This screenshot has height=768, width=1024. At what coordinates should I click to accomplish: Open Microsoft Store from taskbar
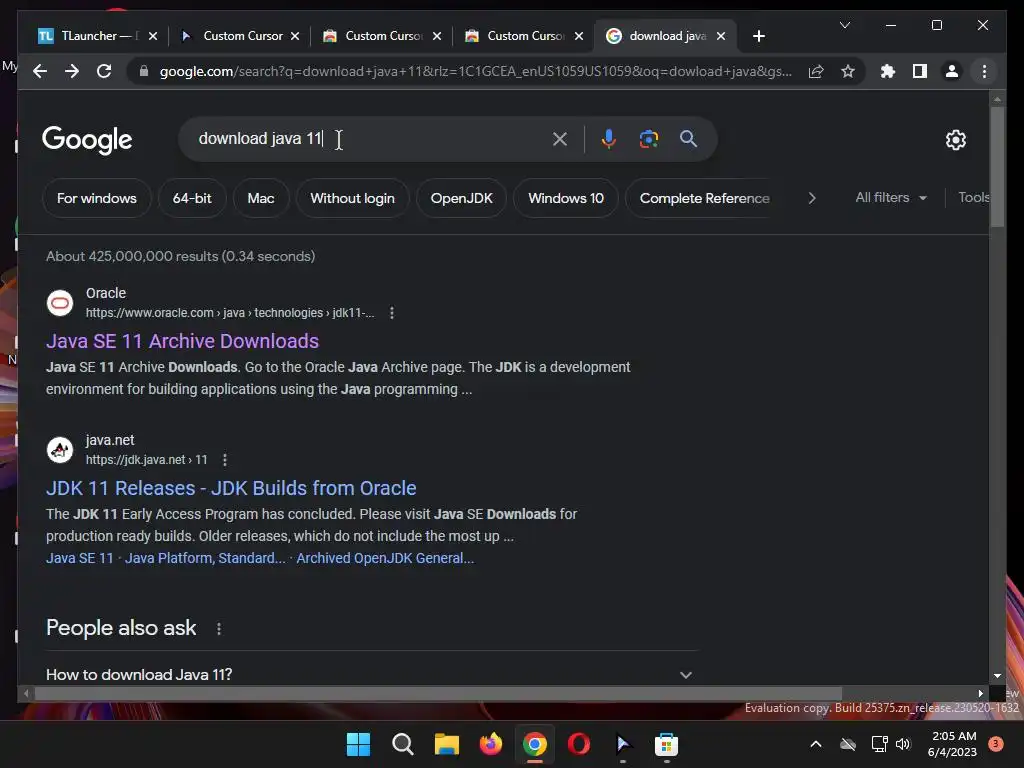666,744
